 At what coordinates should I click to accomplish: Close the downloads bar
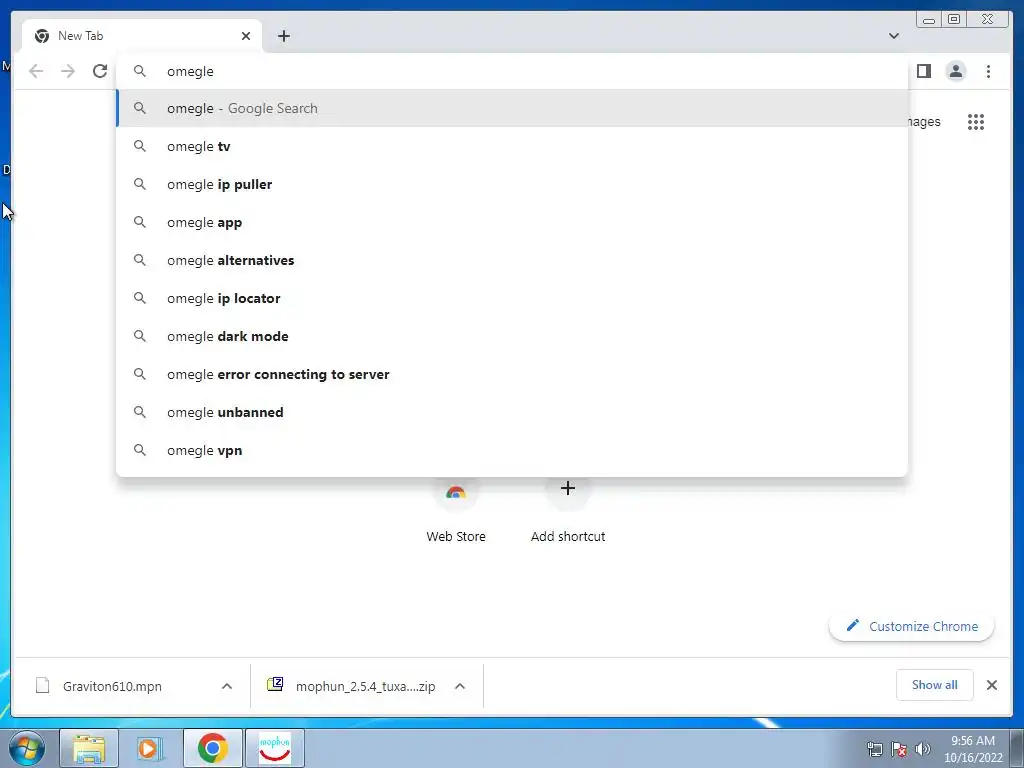[x=992, y=685]
